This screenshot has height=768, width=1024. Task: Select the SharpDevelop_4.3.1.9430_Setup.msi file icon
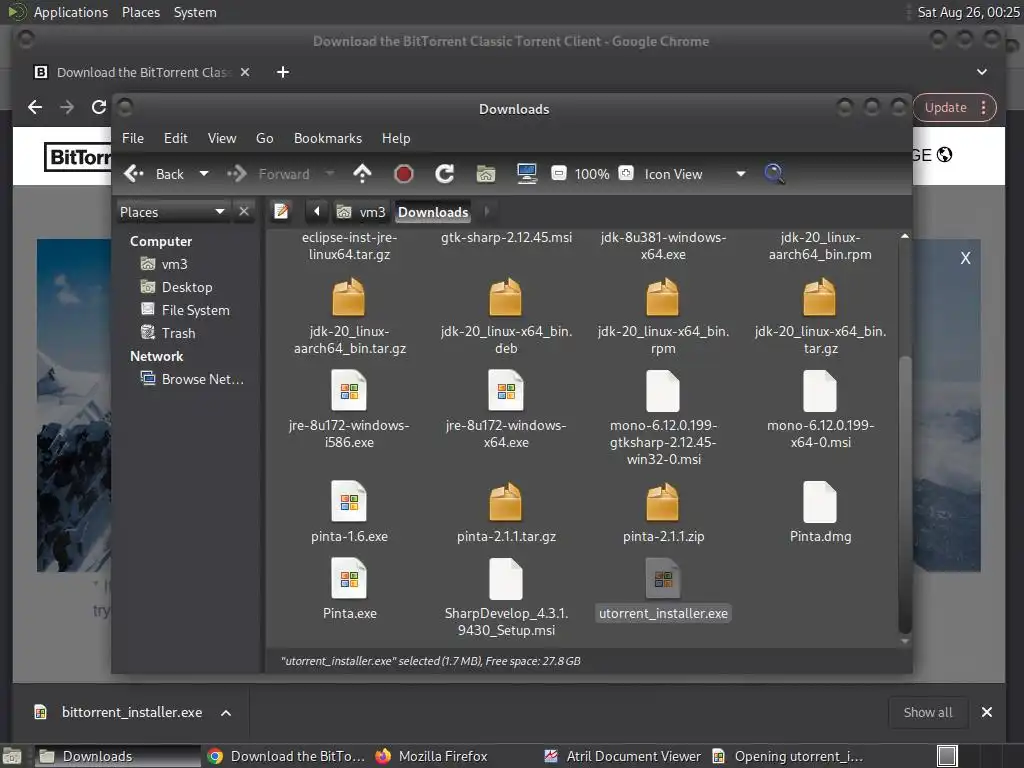(505, 579)
